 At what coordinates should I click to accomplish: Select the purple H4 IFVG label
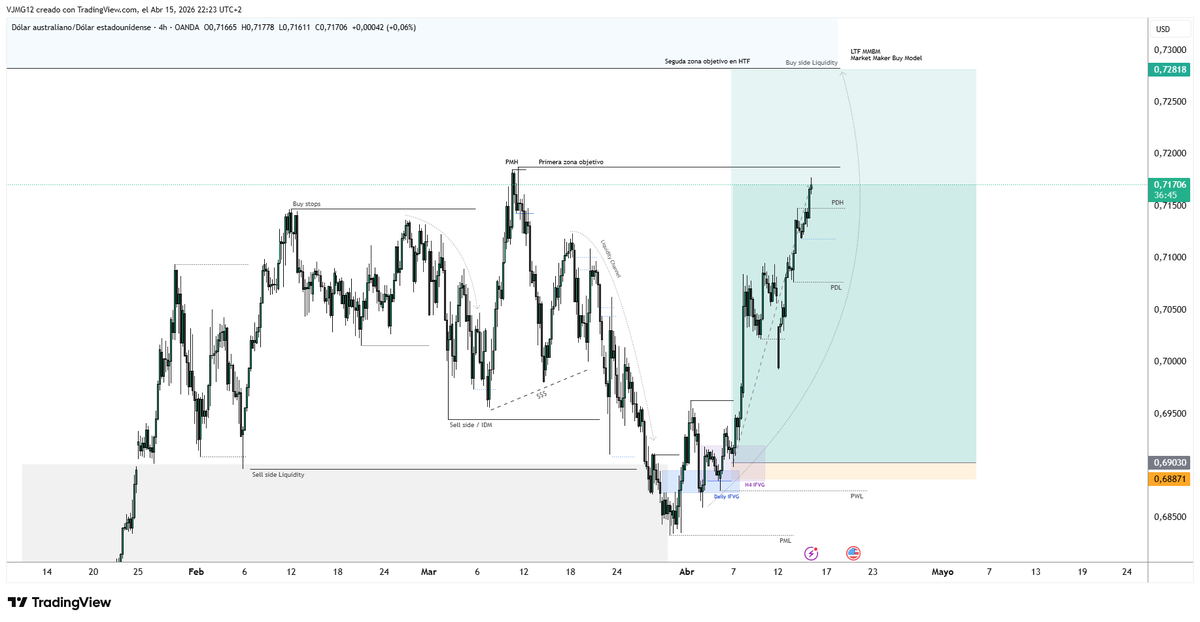point(754,485)
